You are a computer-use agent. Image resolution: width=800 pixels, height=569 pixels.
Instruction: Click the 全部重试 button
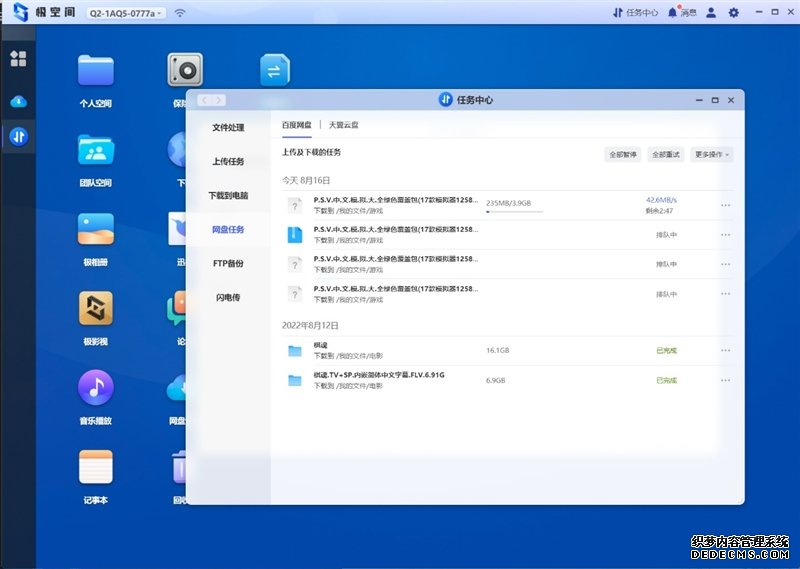coord(666,155)
